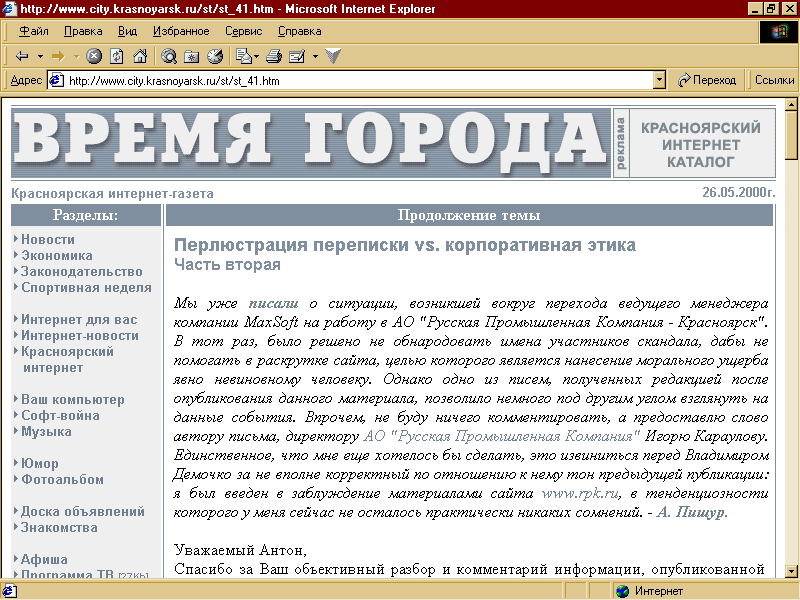This screenshot has width=800, height=600.
Task: Click the status bar page icon
Action: [10, 591]
